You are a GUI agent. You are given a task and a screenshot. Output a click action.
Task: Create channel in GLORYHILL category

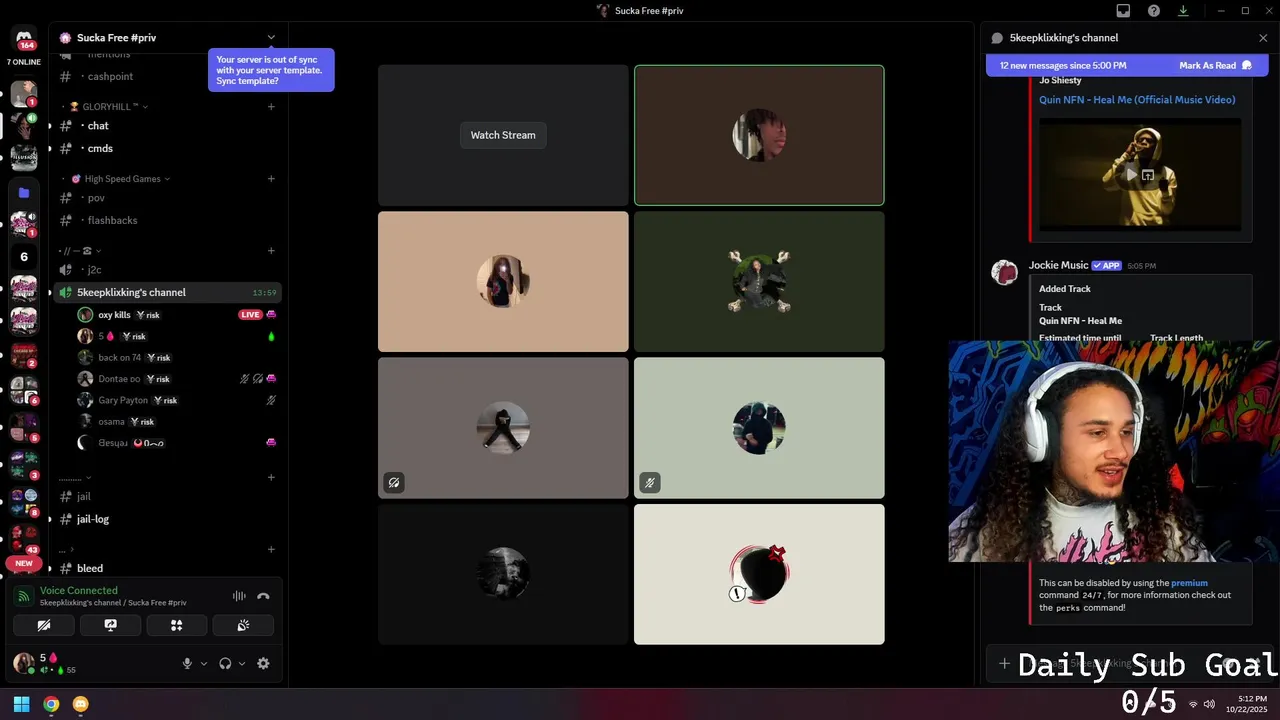pyautogui.click(x=271, y=107)
